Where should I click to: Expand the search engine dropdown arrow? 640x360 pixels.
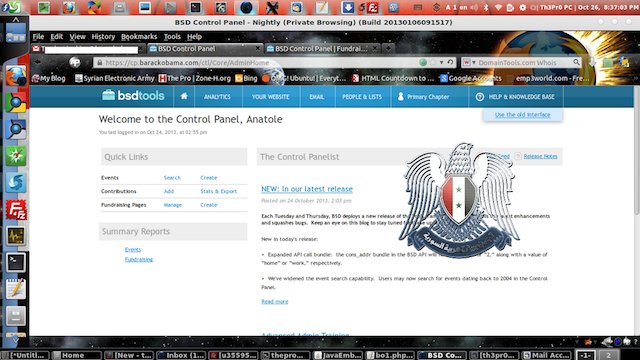point(474,62)
